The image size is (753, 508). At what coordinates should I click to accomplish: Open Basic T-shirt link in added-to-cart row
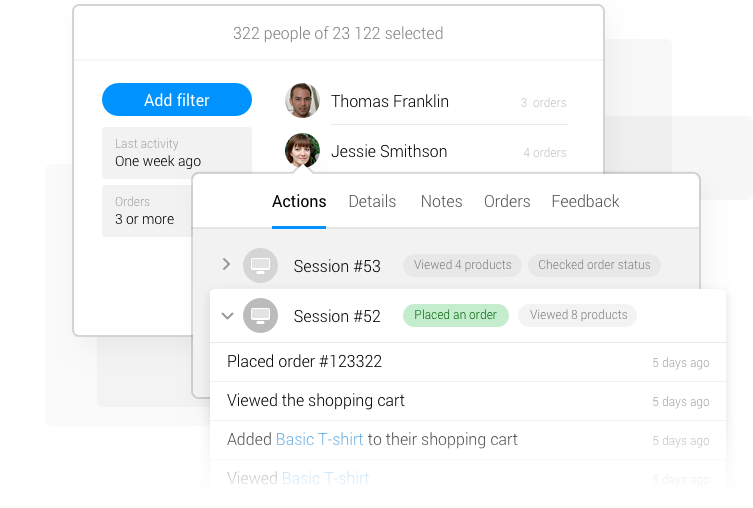319,439
